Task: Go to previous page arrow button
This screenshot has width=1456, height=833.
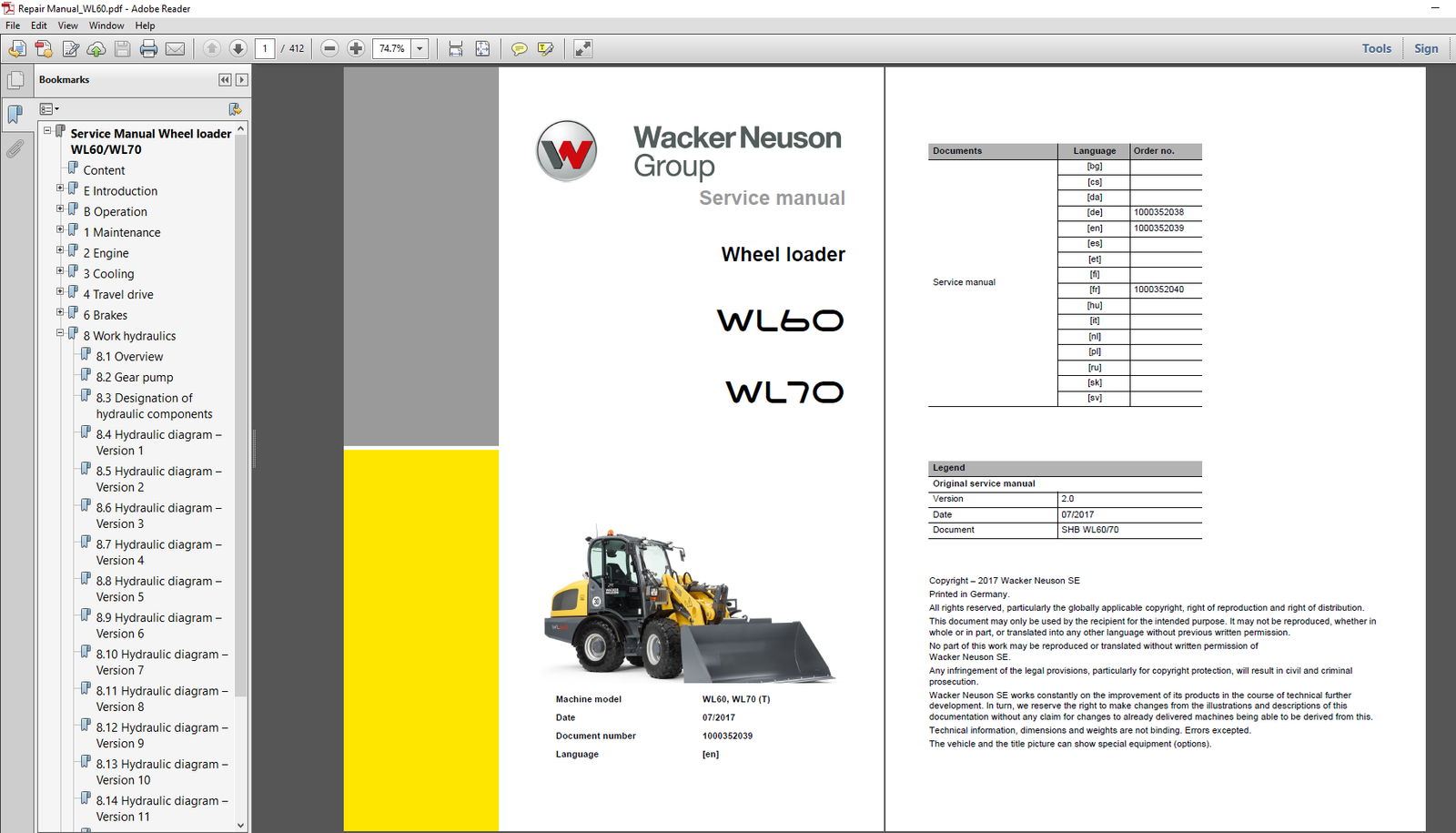Action: [211, 48]
